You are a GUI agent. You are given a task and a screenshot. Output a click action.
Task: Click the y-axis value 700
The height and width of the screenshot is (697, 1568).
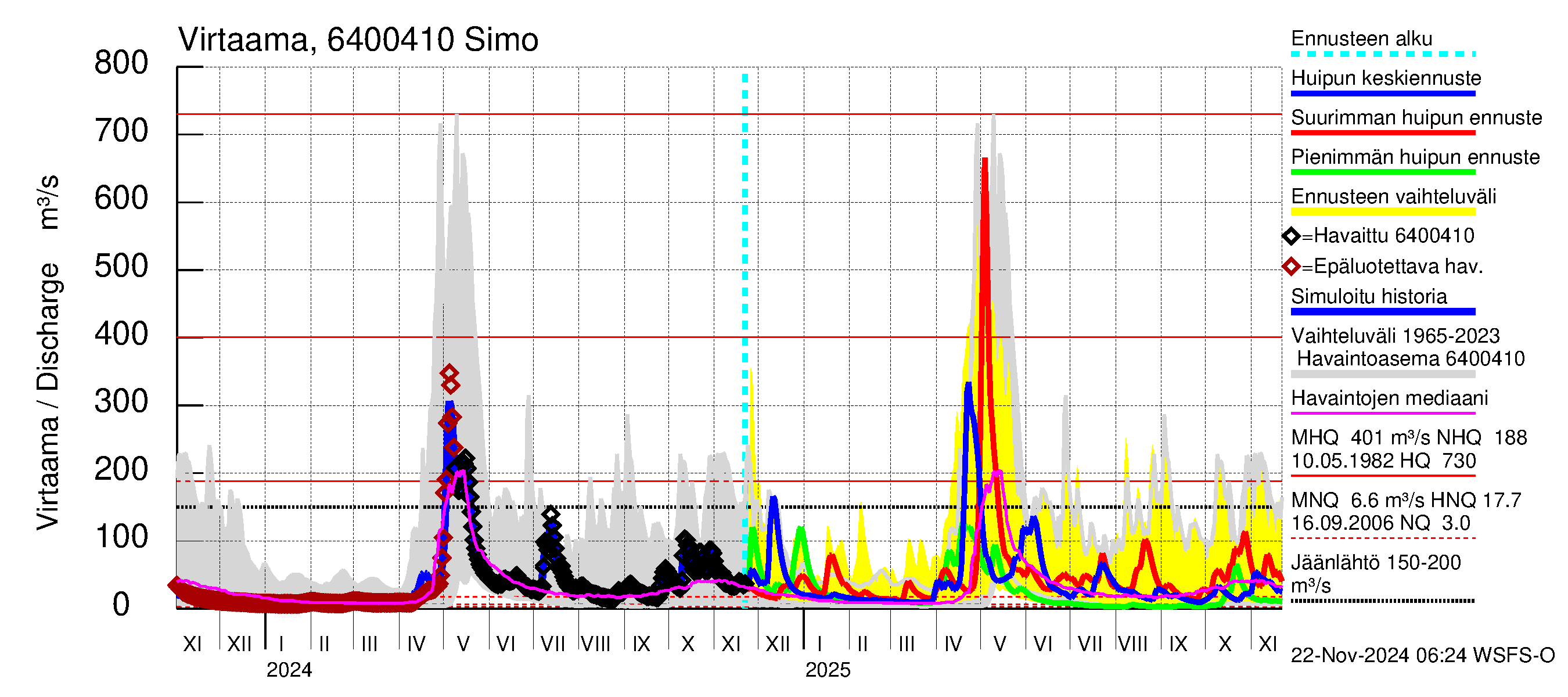(x=121, y=131)
